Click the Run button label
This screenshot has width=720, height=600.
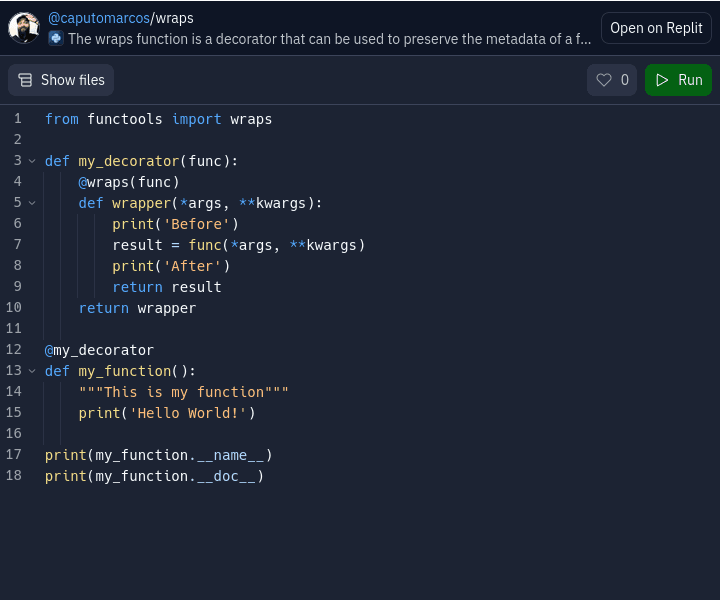(x=690, y=80)
